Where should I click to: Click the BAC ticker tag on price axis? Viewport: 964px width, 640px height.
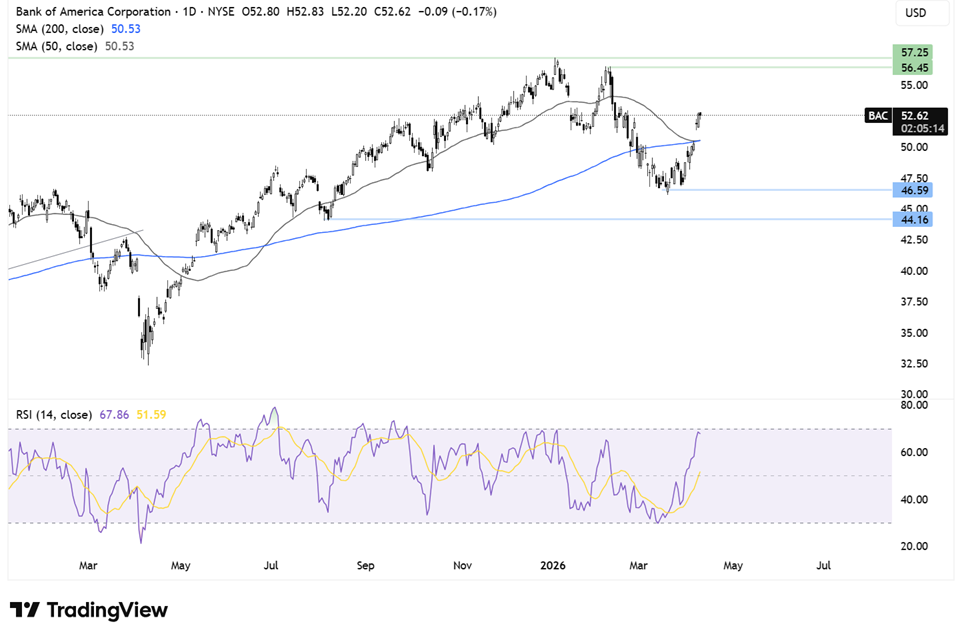877,116
